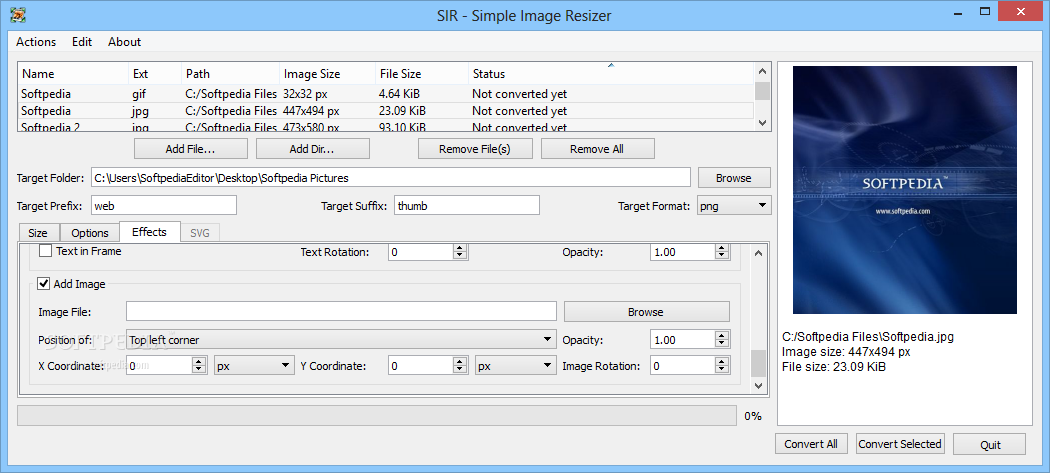Click file list scrollbar up arrow

click(762, 71)
